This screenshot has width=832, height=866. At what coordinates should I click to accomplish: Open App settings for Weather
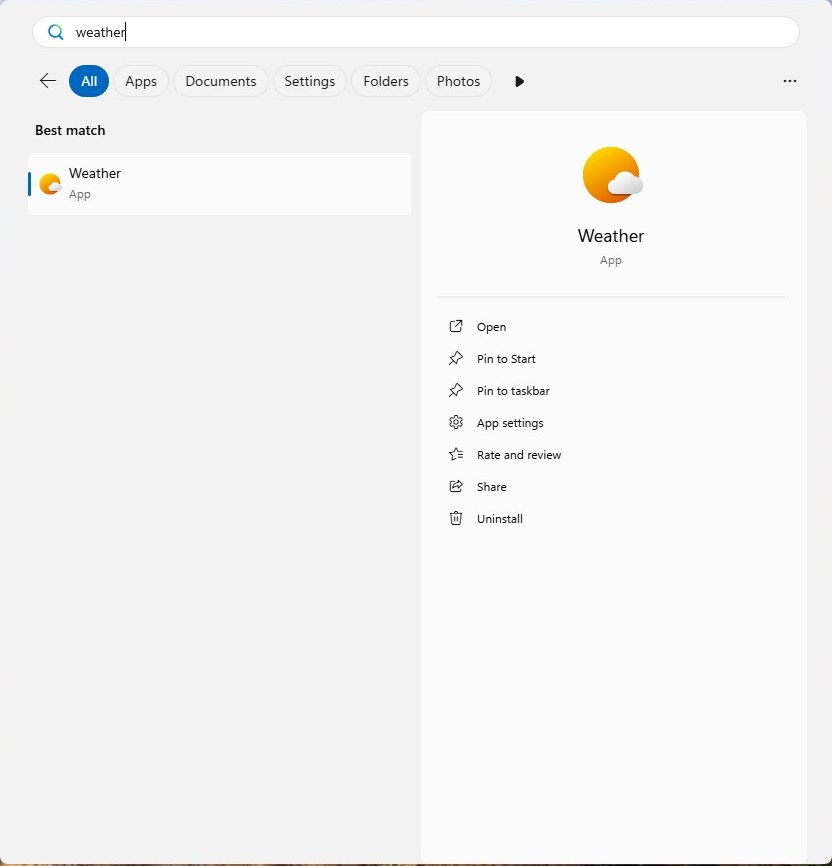[x=510, y=423]
